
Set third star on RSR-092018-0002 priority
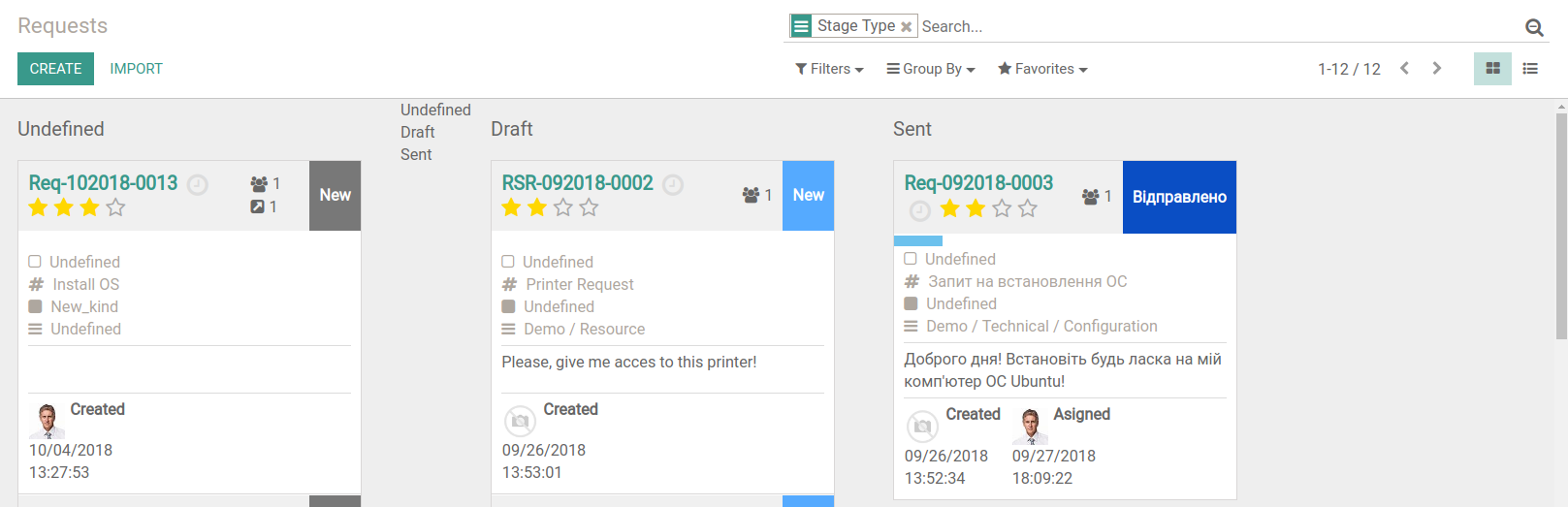tap(563, 207)
